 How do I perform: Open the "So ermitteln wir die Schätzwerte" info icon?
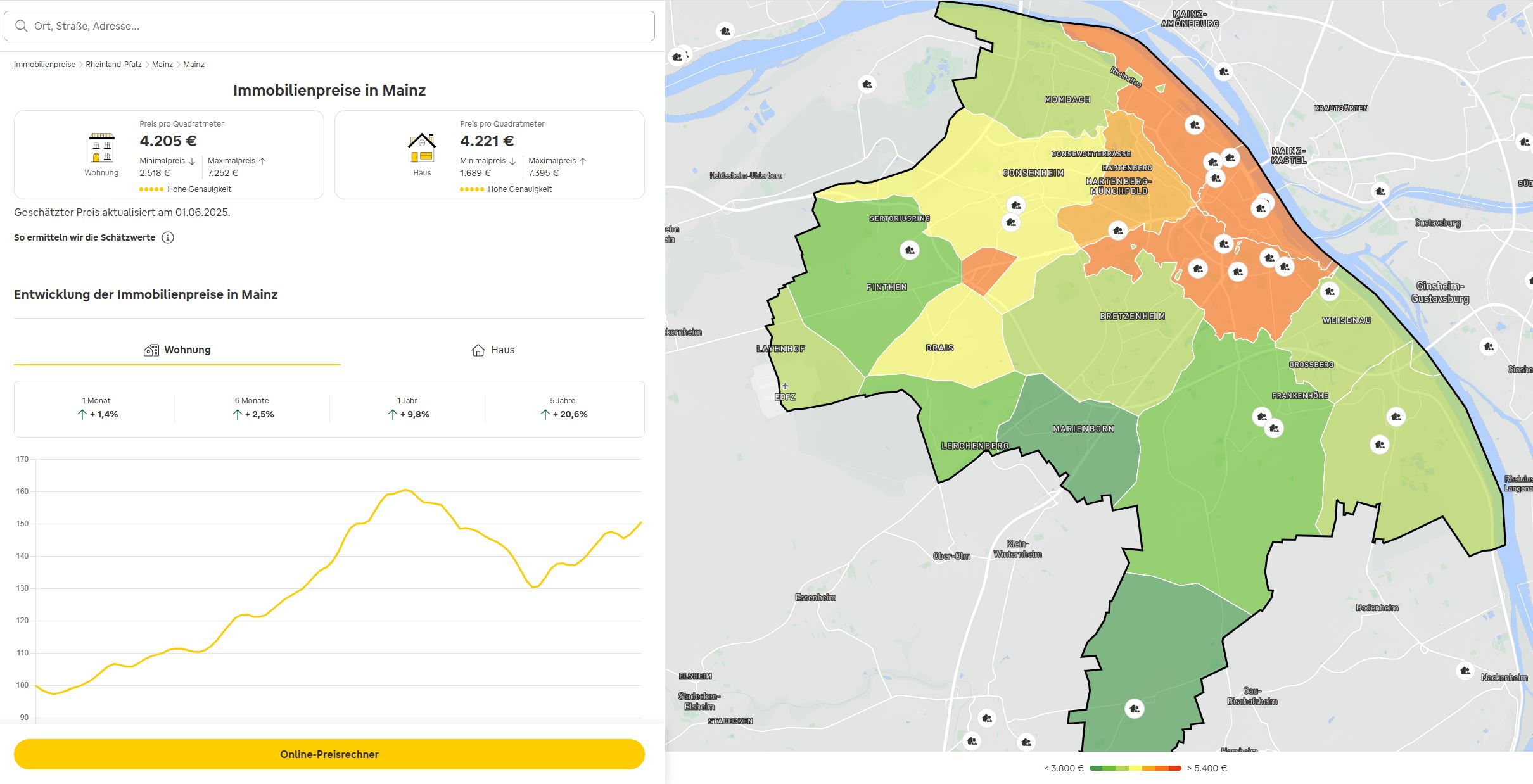167,237
